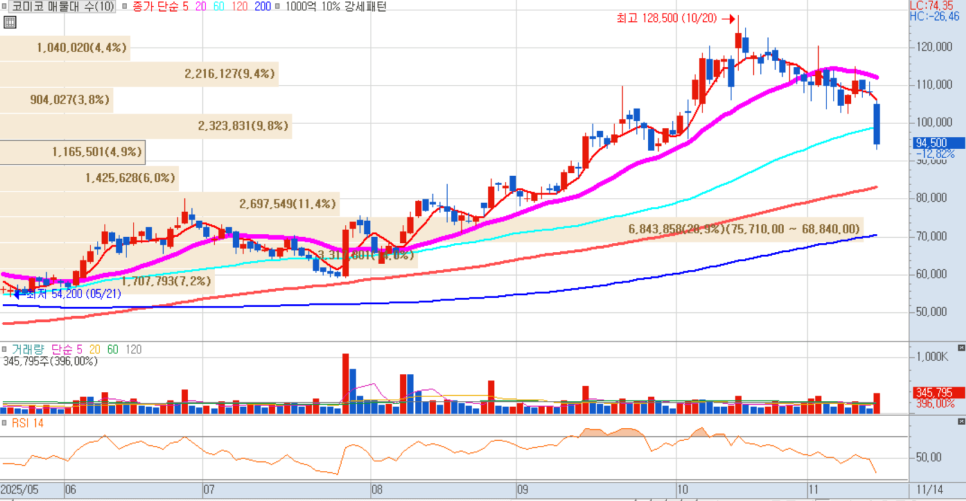966x501 pixels.
Task: Select the 1000억 10% 강세패턴 indicator label
Action: (336, 7)
